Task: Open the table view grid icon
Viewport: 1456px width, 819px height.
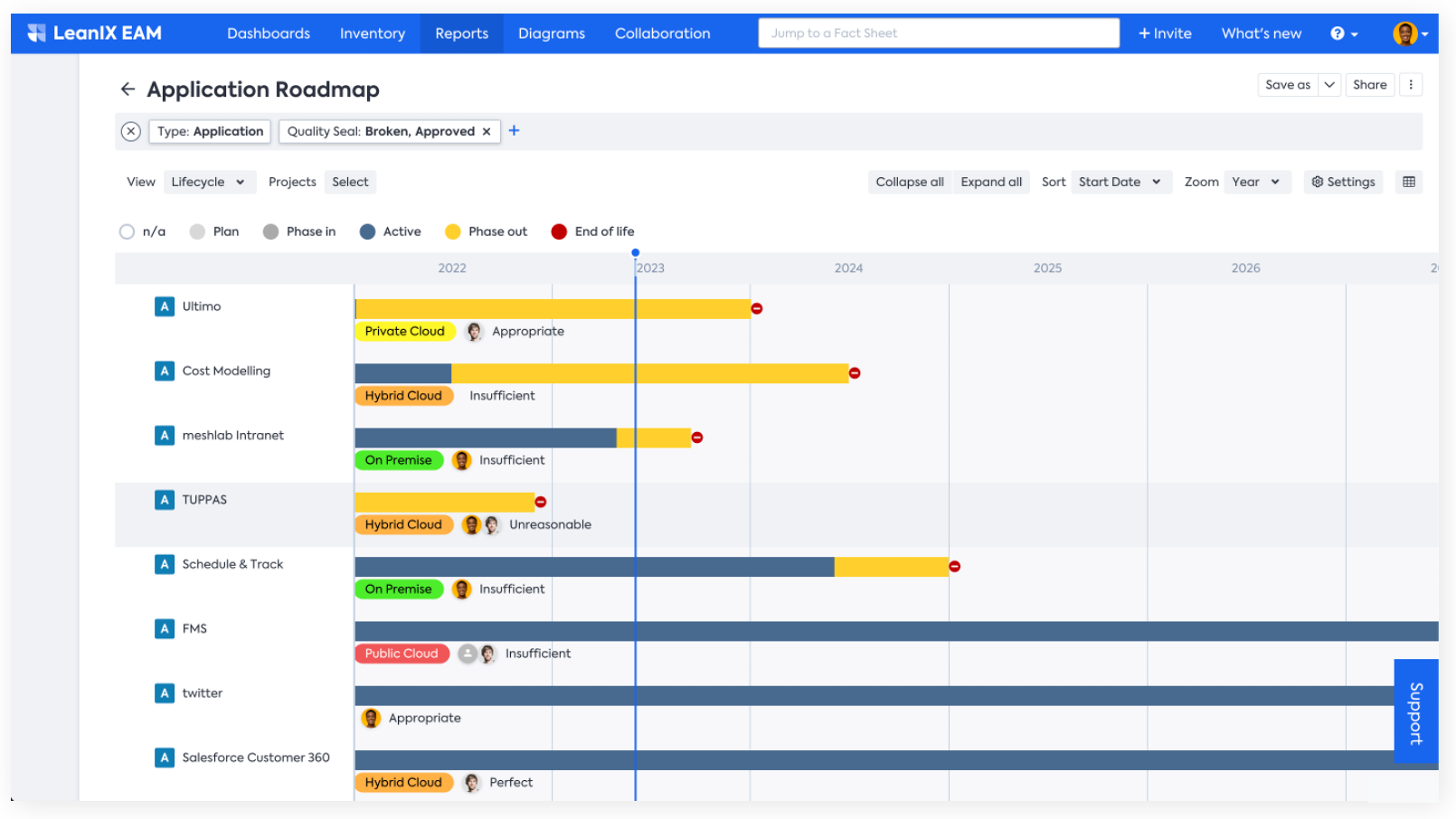Action: 1408,182
